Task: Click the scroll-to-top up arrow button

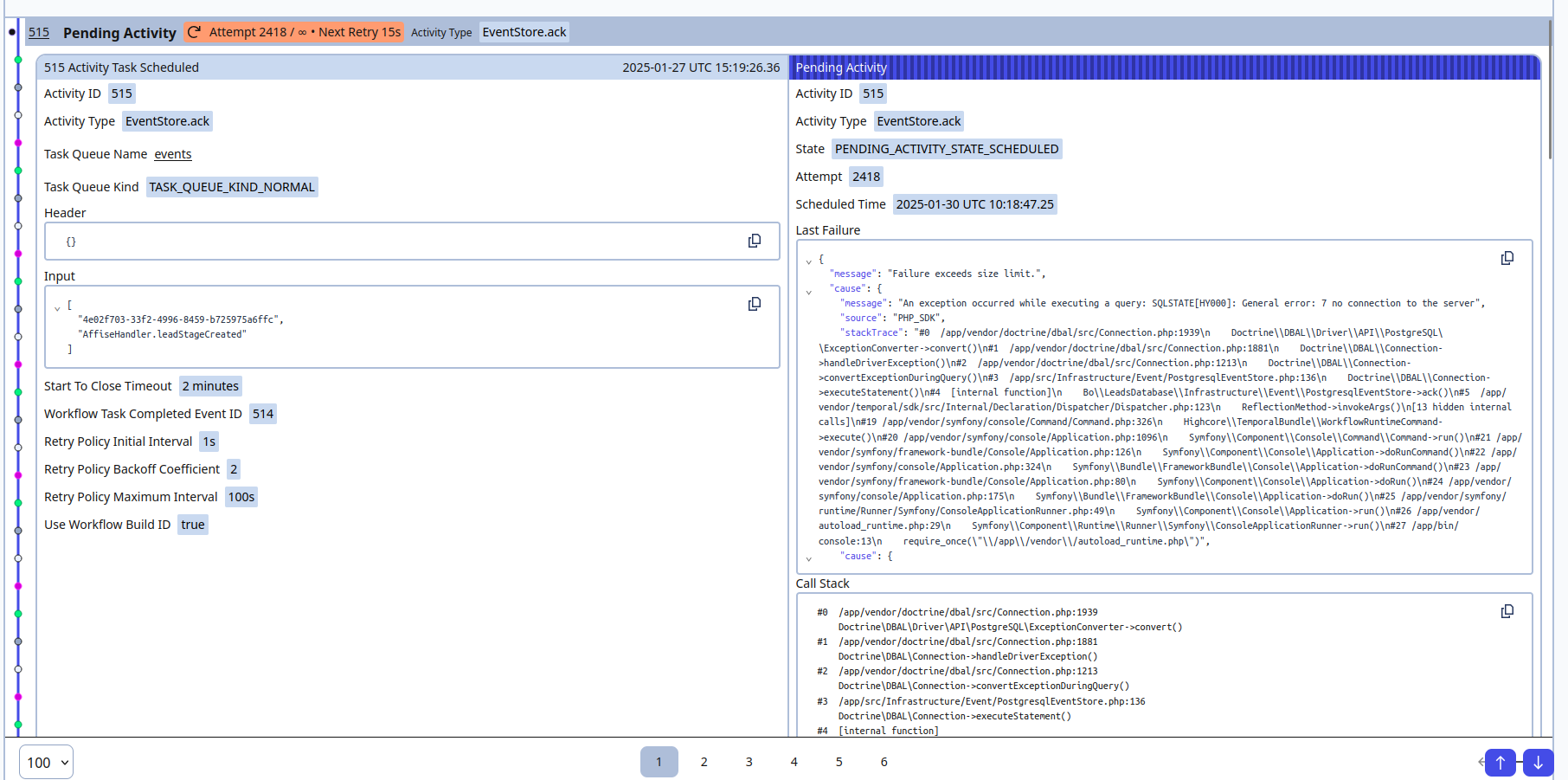Action: 1500,762
